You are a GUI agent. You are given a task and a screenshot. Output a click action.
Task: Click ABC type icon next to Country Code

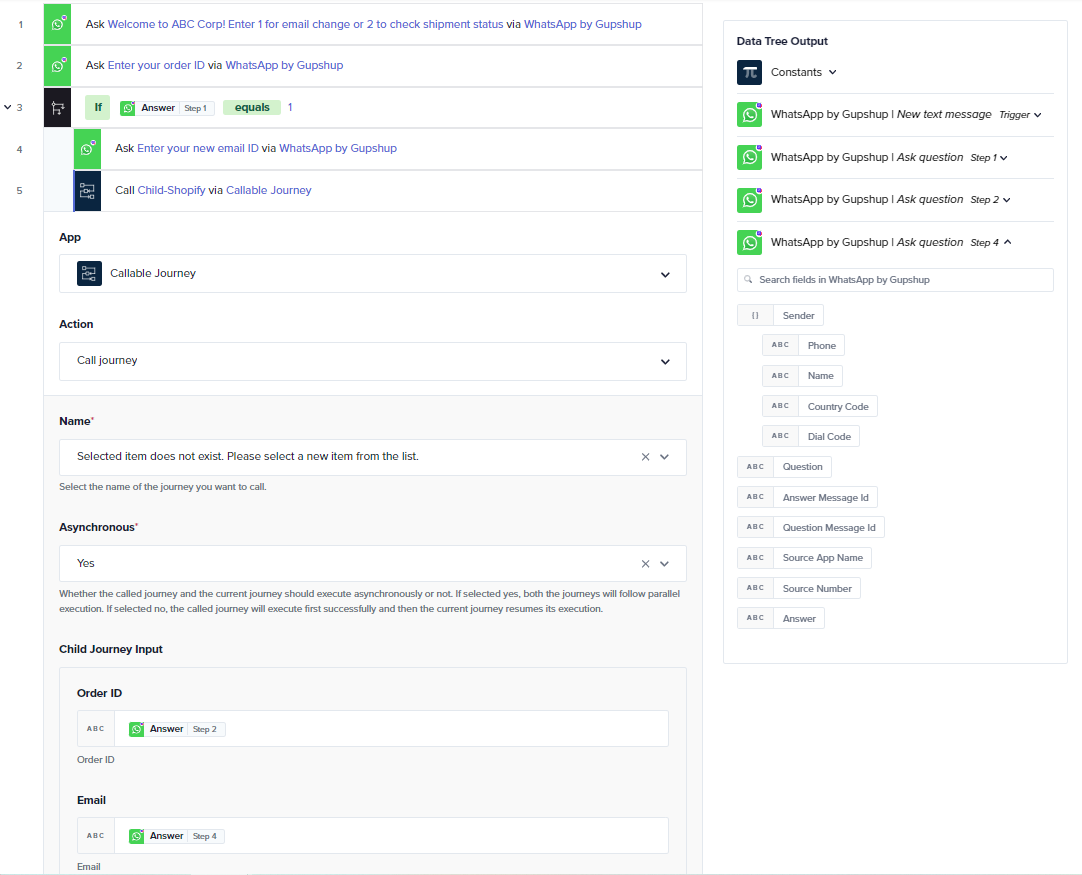(780, 406)
